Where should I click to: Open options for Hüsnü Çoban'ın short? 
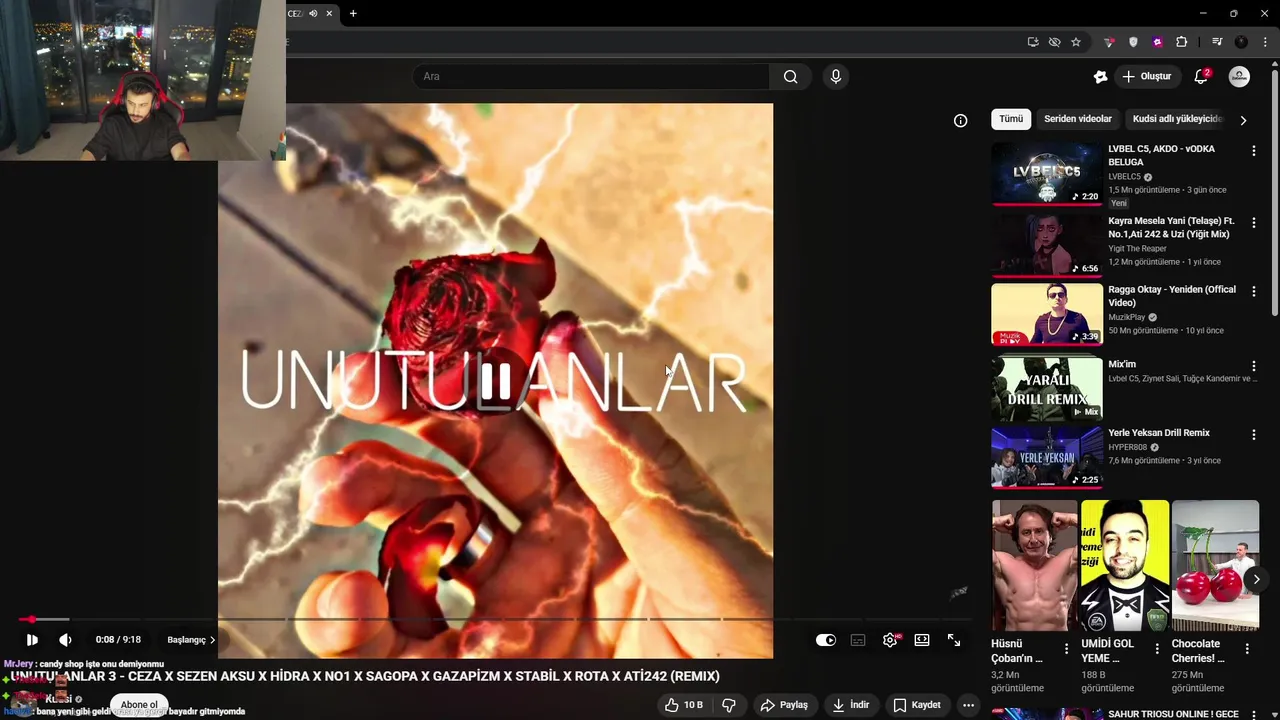(x=1066, y=649)
